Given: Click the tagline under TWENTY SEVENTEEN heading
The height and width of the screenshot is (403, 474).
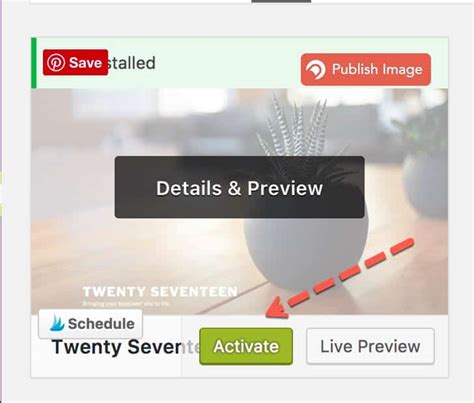Looking at the screenshot, I should click(x=126, y=304).
